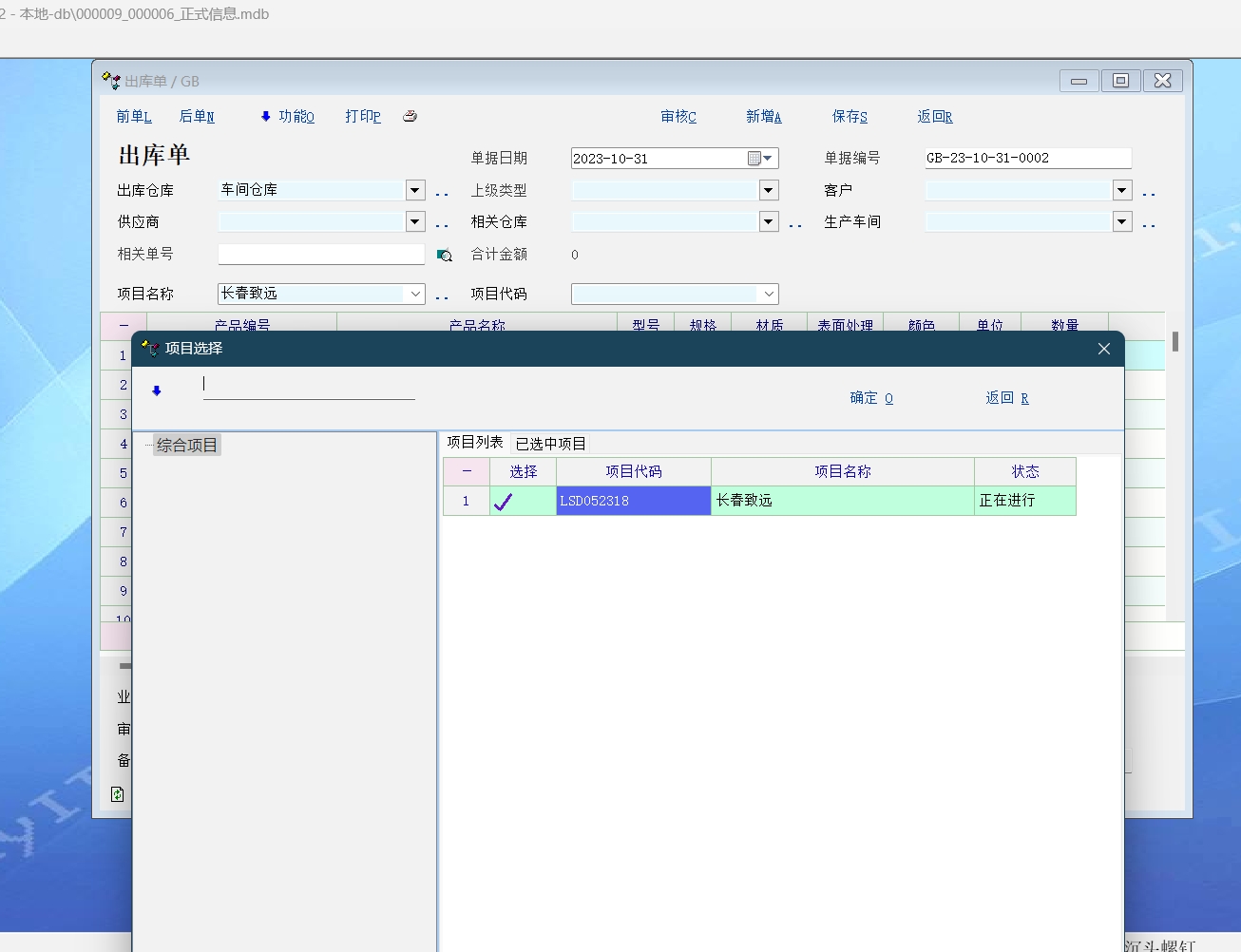Click the search input field in 项目选择 dialog

pyautogui.click(x=309, y=386)
